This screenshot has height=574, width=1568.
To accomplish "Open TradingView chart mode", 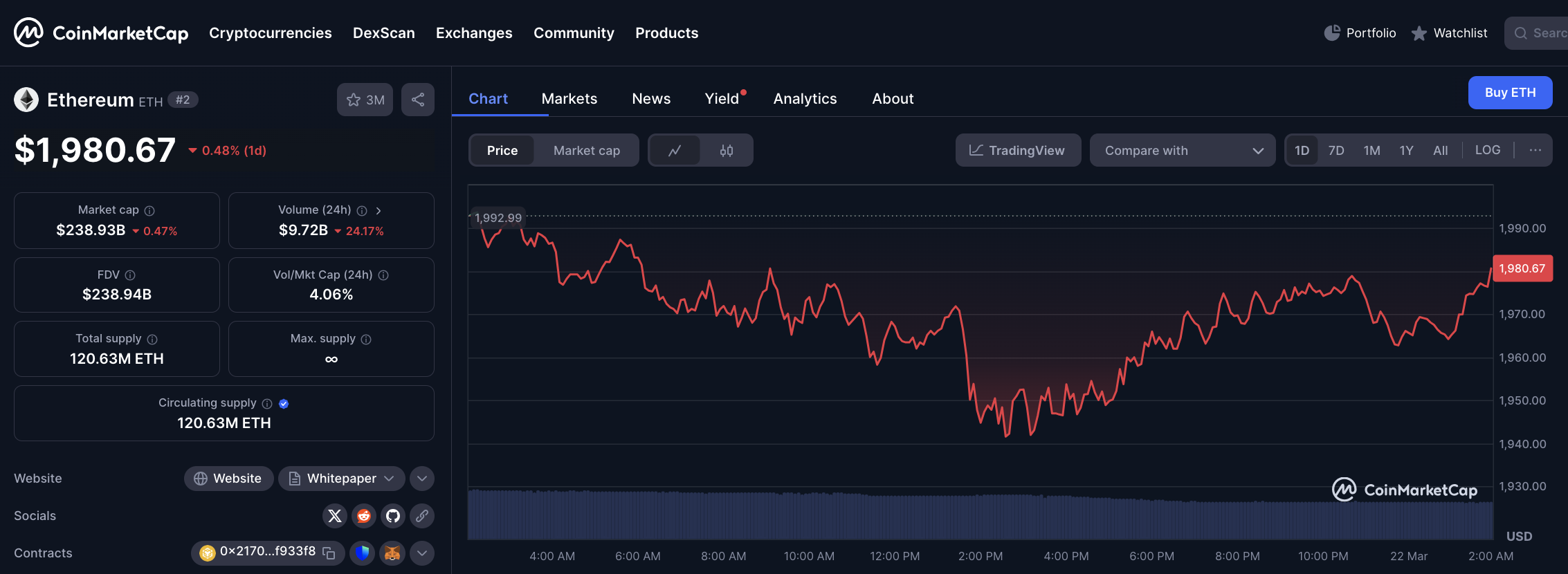I will tap(1018, 150).
